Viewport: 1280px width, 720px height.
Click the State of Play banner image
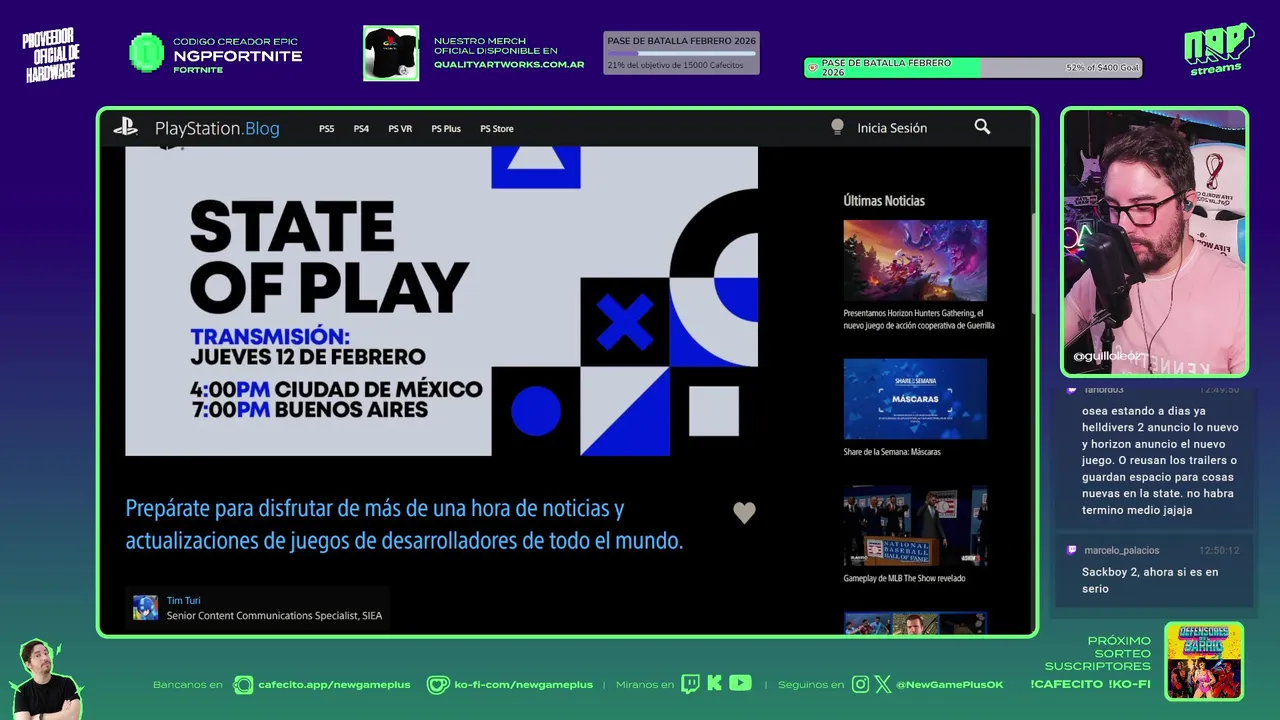441,301
